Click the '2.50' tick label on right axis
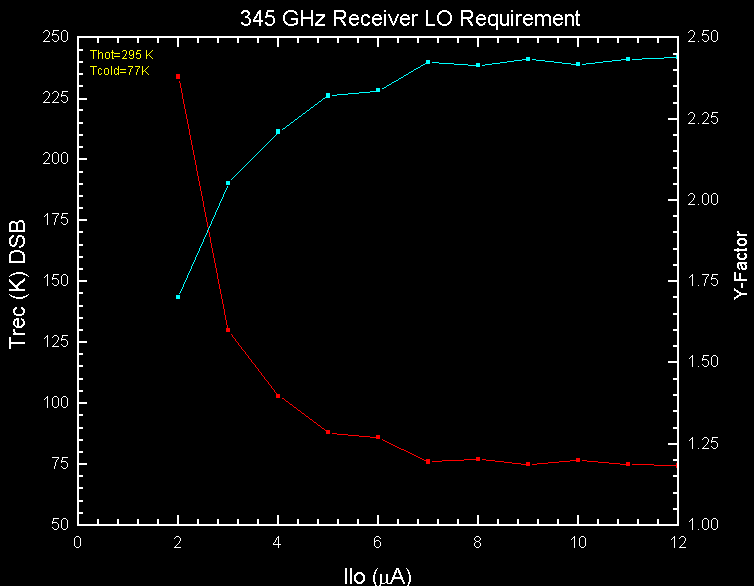754x586 pixels. [703, 37]
